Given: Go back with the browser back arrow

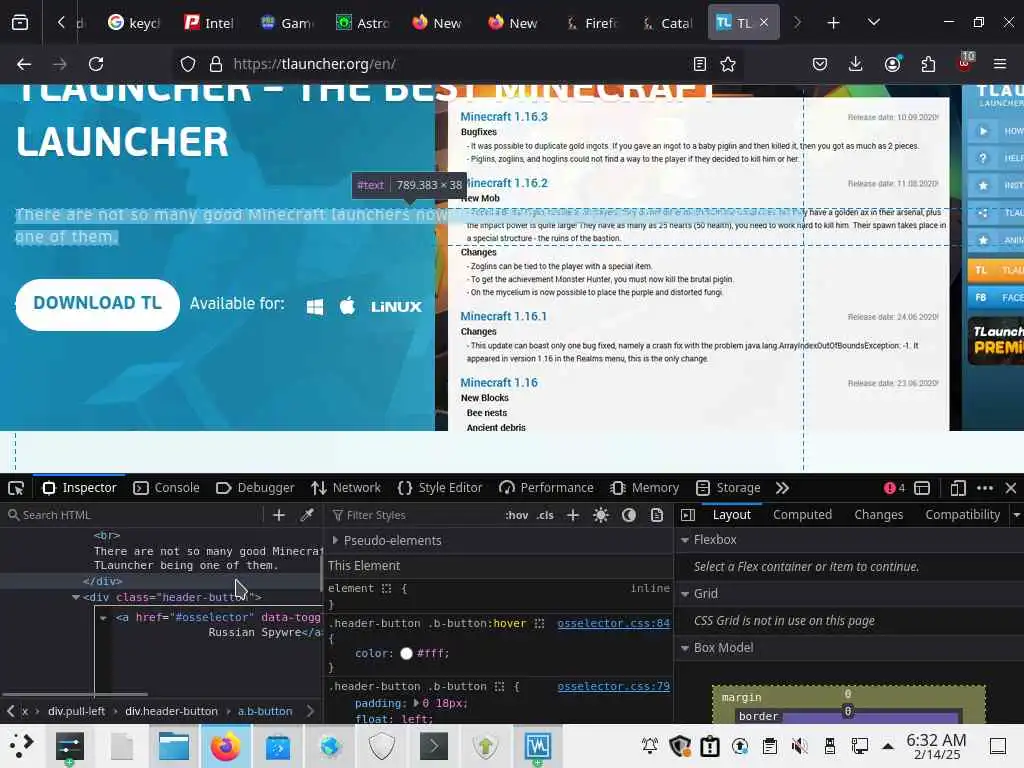Looking at the screenshot, I should point(24,64).
